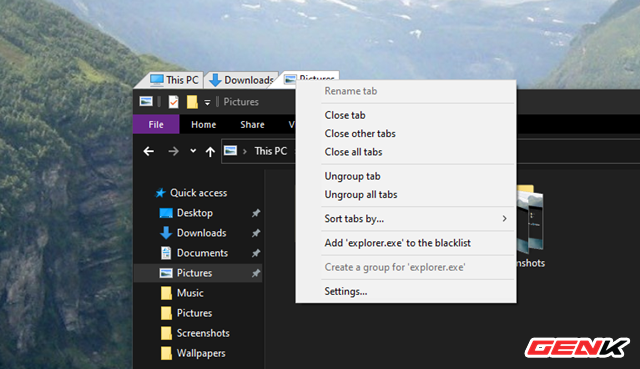
Task: Open Desktop in the navigation pane
Action: (x=195, y=213)
